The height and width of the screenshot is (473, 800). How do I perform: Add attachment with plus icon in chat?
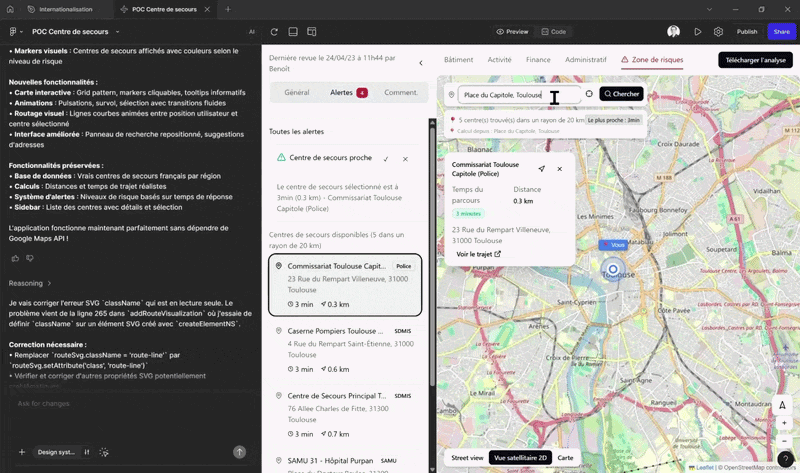point(22,452)
